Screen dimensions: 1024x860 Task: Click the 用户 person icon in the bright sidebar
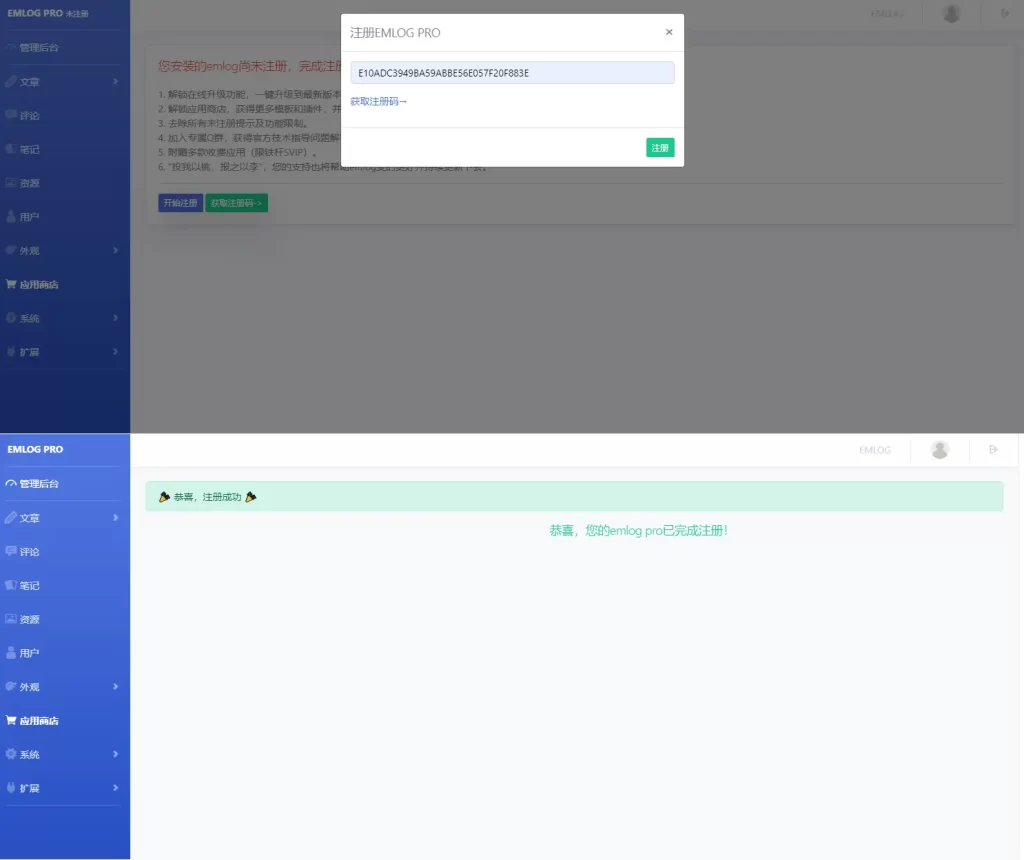(x=11, y=652)
